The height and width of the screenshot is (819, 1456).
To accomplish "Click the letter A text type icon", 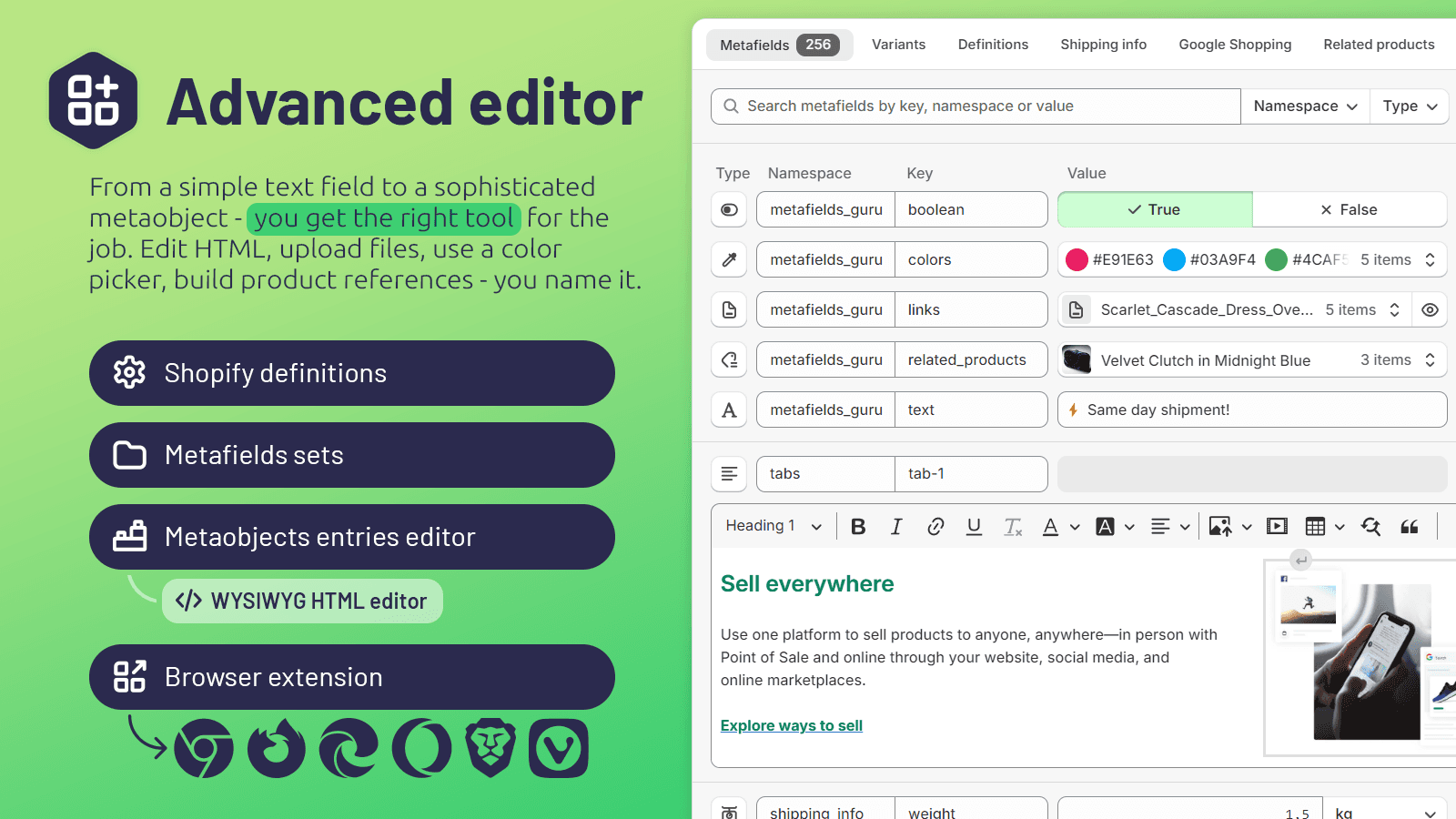I will (x=729, y=409).
